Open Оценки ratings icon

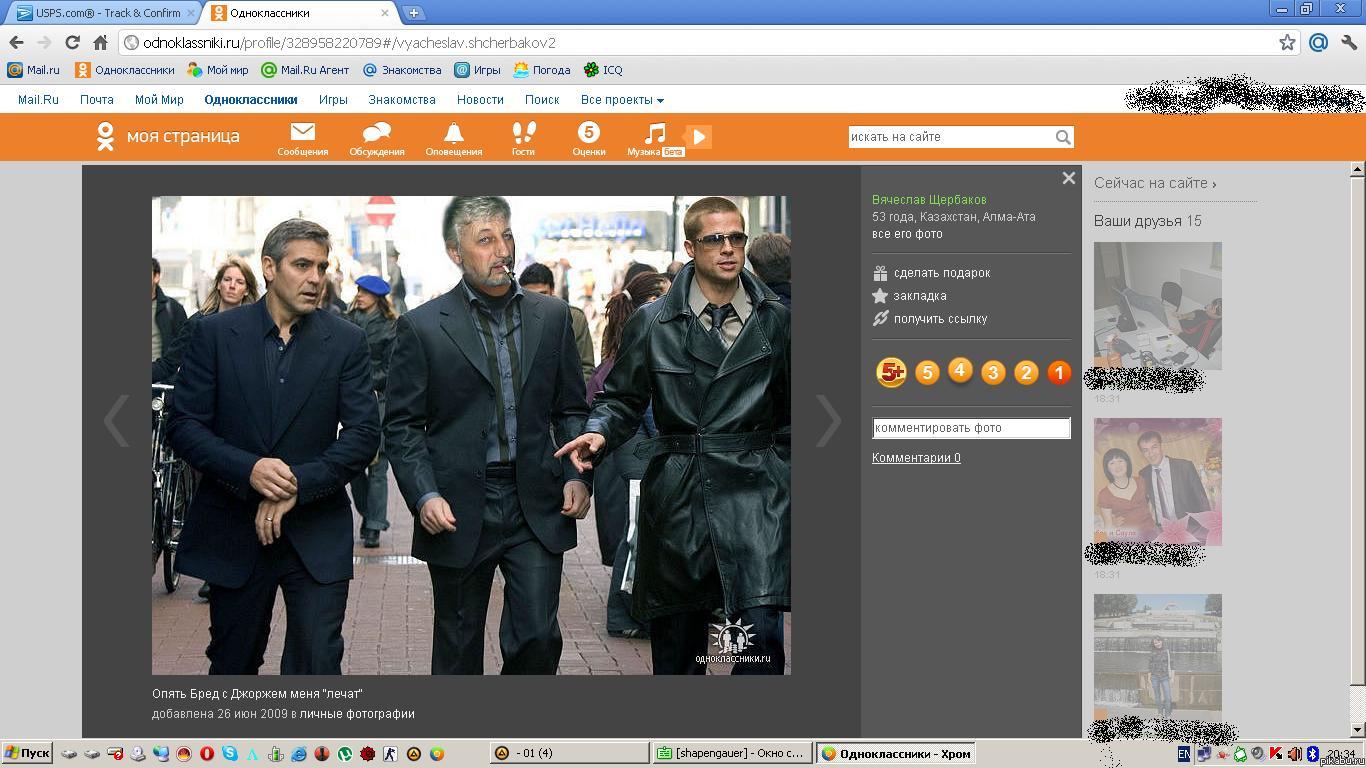(x=589, y=132)
